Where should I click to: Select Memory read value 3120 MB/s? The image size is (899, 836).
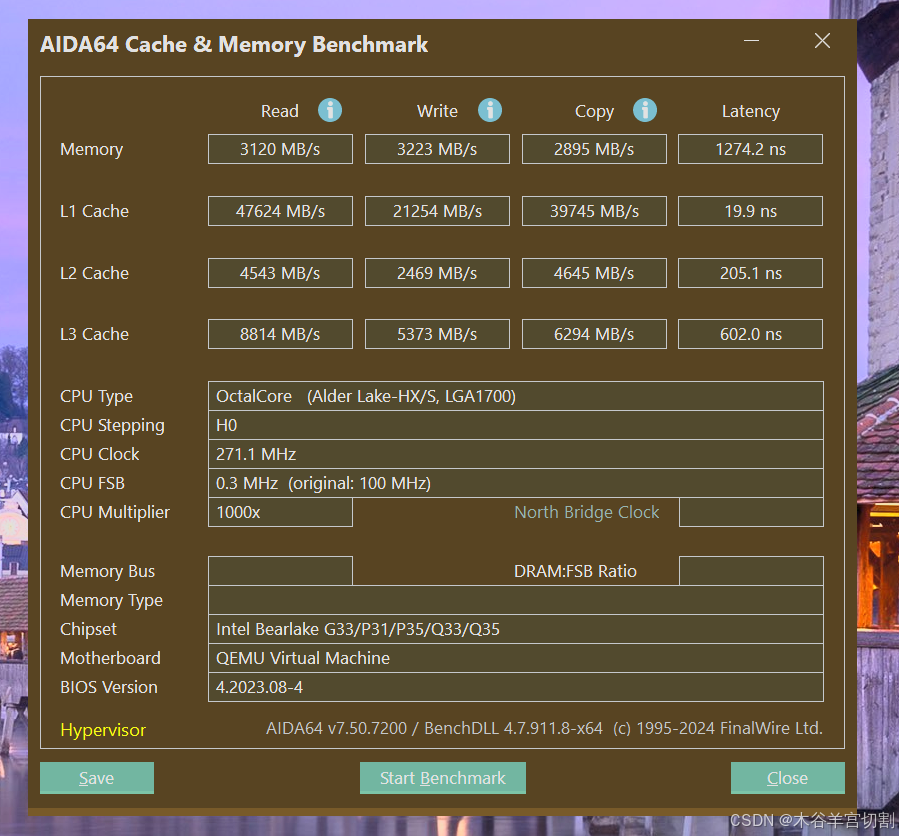(280, 149)
